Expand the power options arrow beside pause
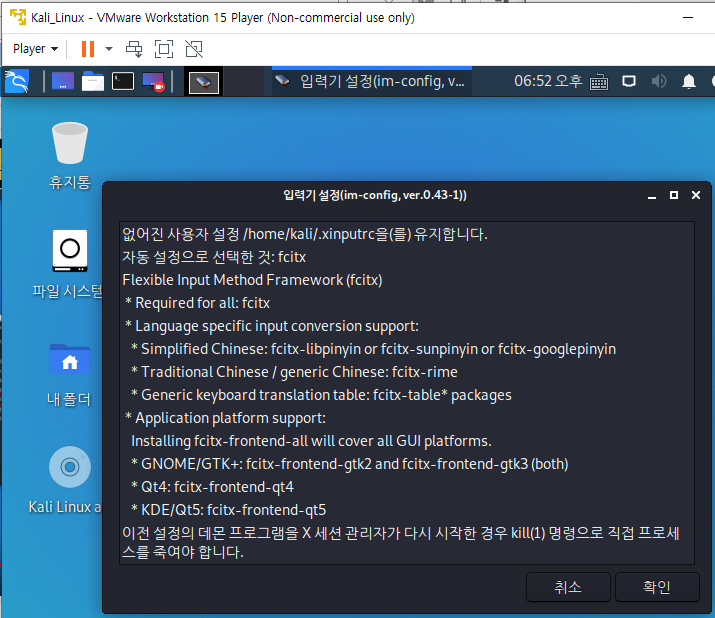Viewport: 715px width, 618px height. coord(109,49)
